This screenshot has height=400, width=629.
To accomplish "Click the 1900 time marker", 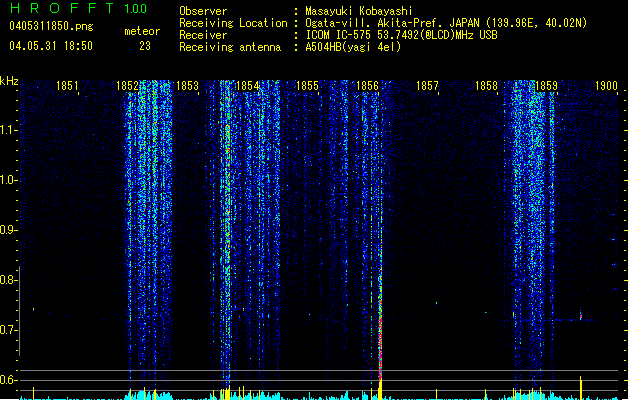I will [606, 85].
